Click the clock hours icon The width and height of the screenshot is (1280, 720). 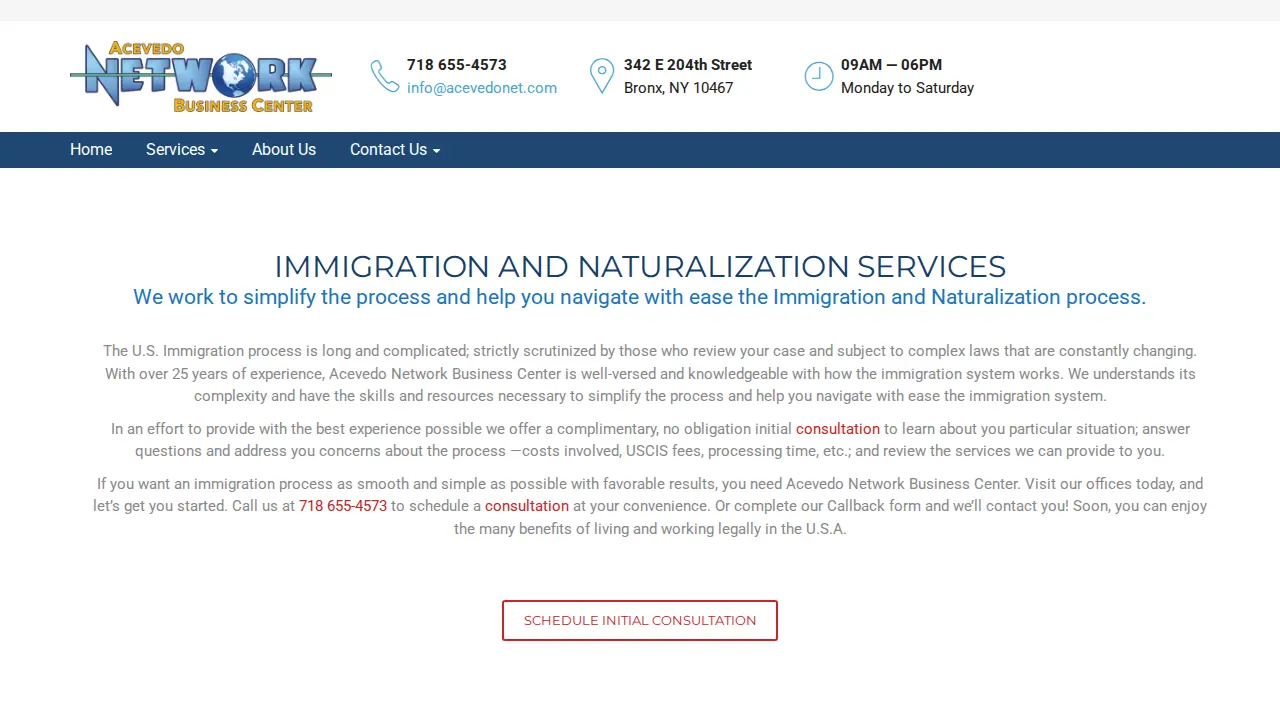point(819,76)
